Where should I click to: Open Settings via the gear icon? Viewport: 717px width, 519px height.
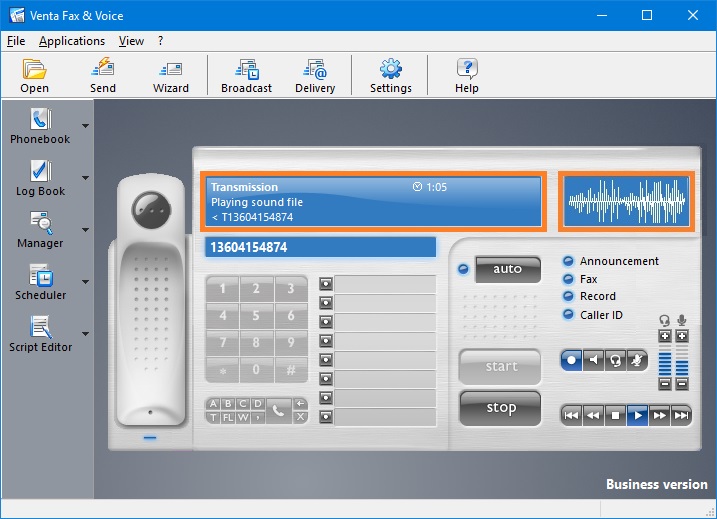[391, 75]
